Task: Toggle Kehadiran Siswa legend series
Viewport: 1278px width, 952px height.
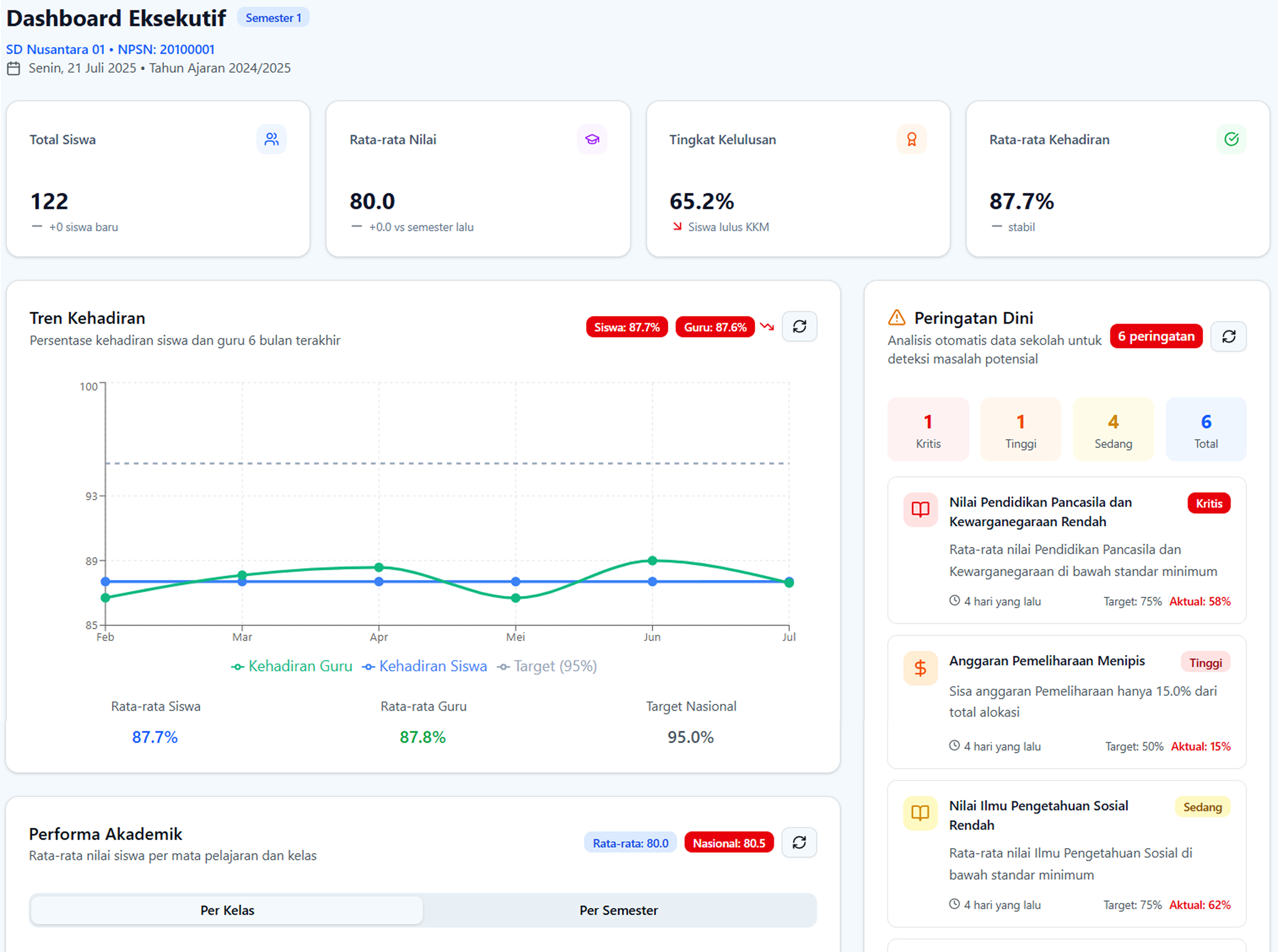Action: tap(425, 666)
